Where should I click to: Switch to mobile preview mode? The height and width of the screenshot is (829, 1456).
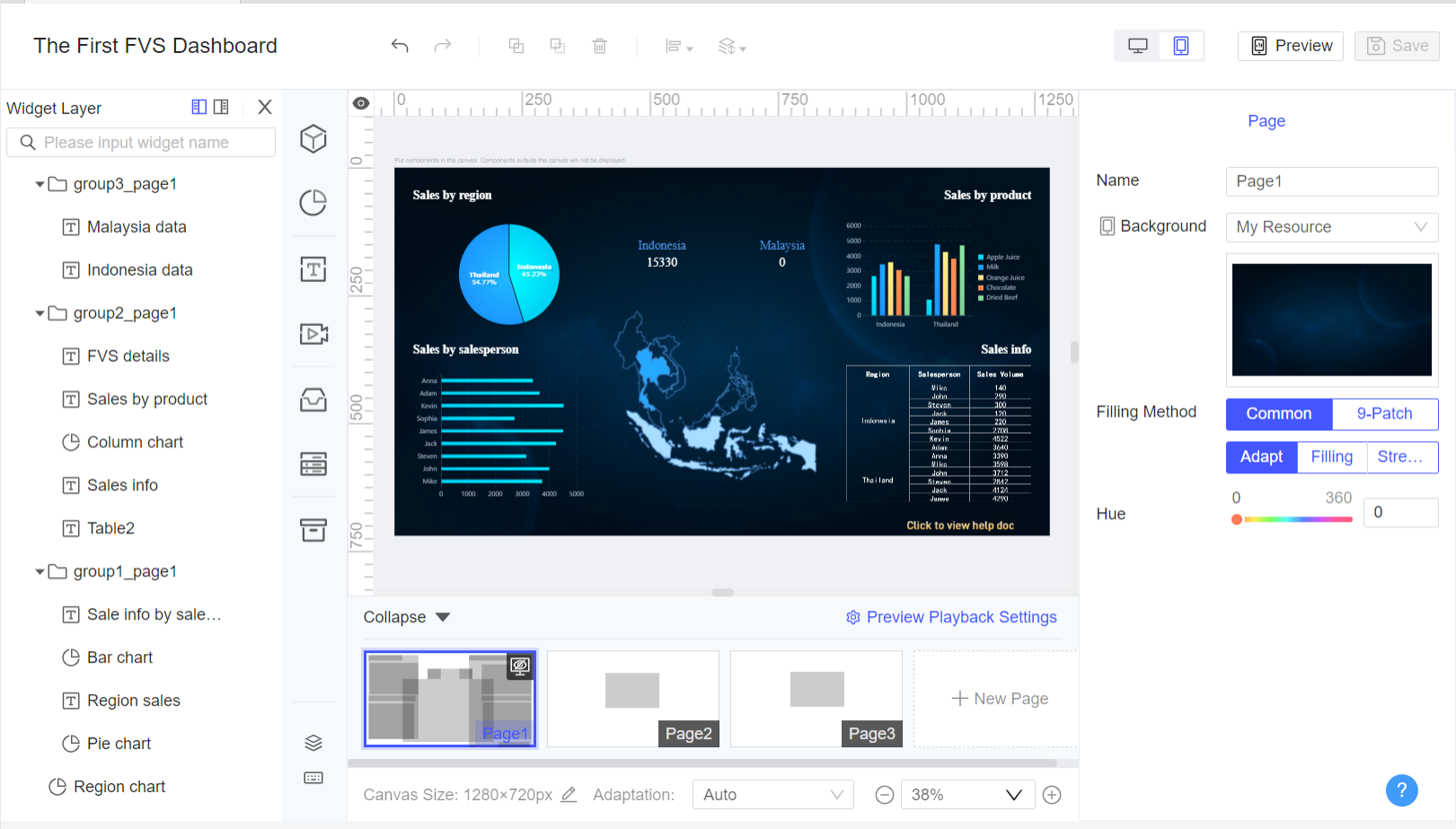pyautogui.click(x=1181, y=45)
